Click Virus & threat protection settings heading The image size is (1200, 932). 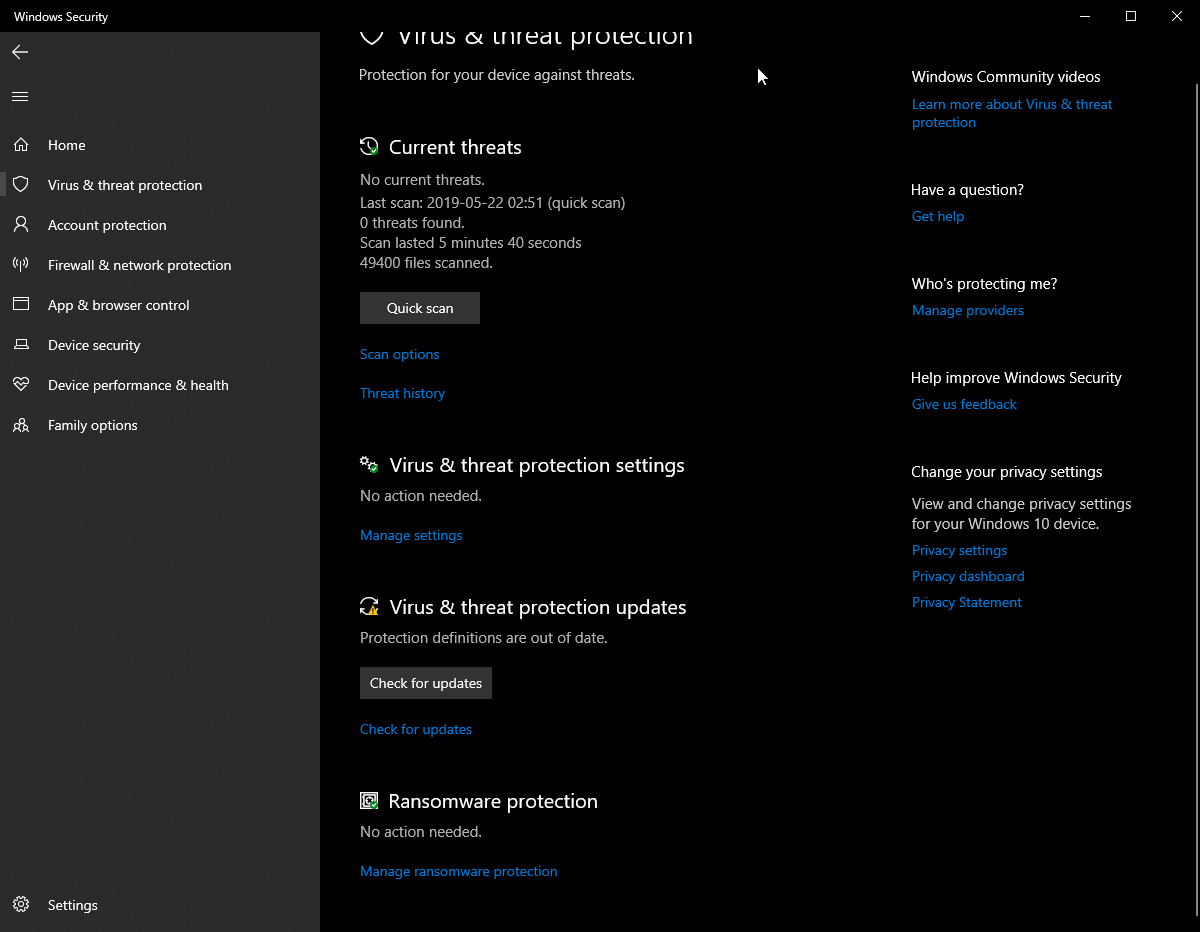[x=537, y=465]
